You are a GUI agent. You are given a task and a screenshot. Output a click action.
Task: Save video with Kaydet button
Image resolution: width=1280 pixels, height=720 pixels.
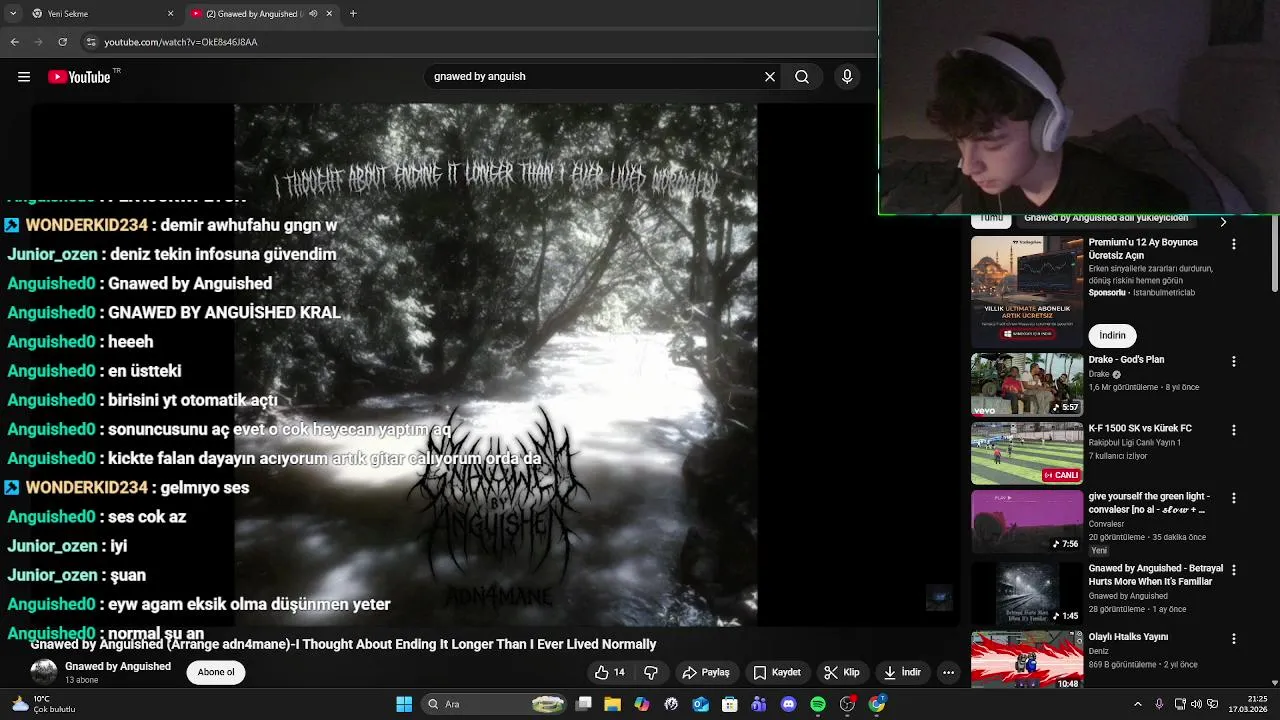(777, 672)
